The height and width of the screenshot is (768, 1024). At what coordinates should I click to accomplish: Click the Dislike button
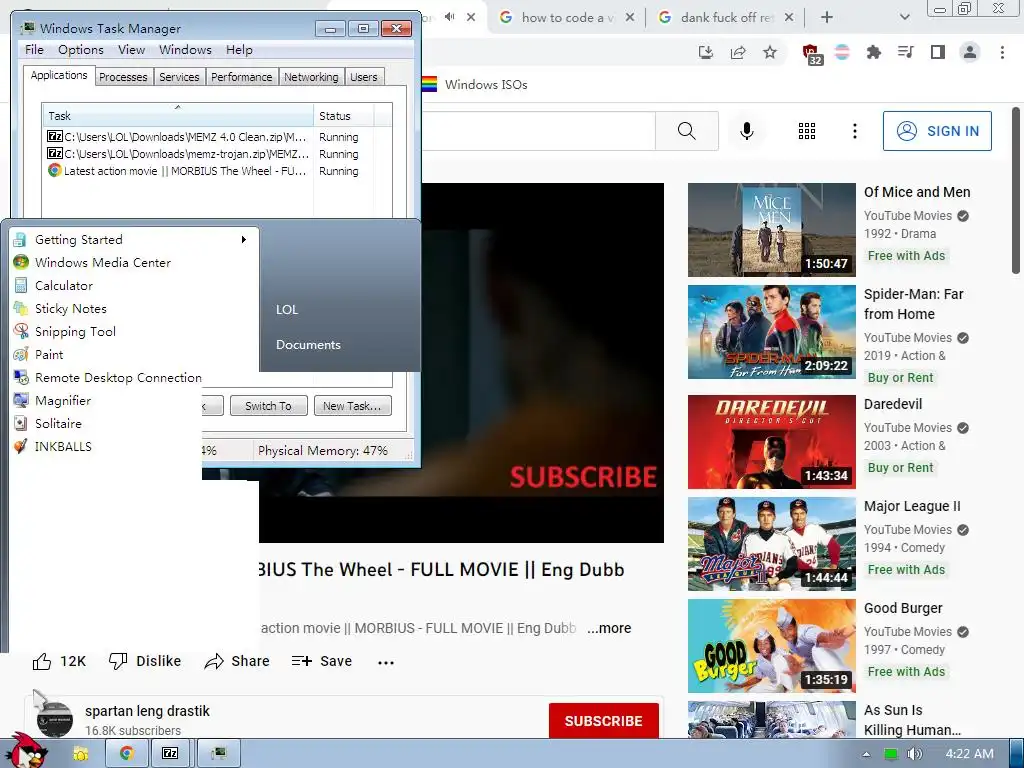(x=145, y=662)
